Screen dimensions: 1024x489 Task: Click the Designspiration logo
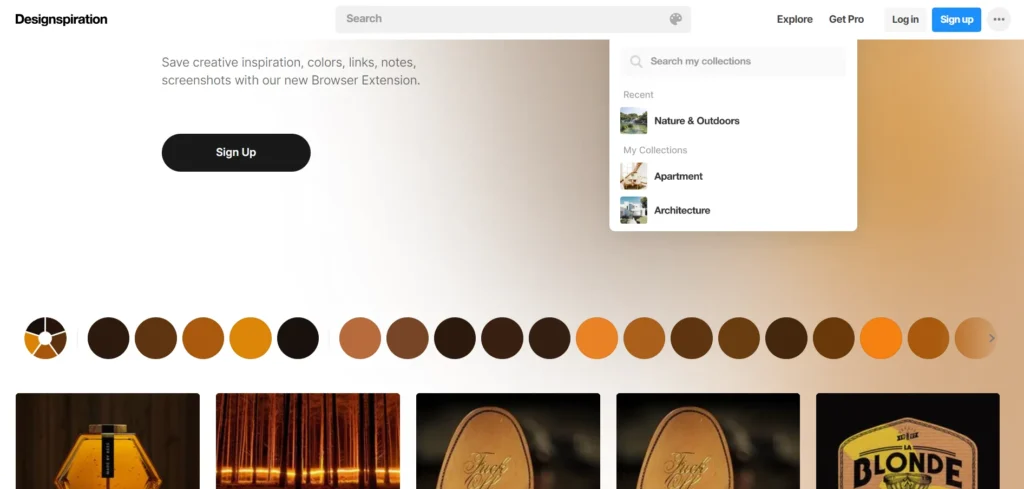tap(61, 20)
